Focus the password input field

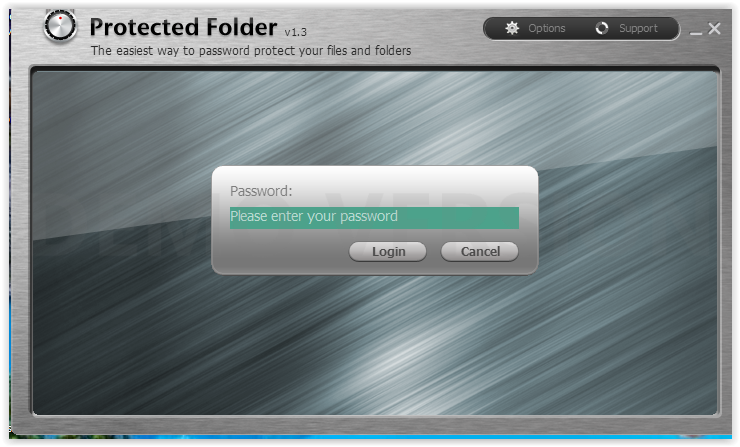374,218
